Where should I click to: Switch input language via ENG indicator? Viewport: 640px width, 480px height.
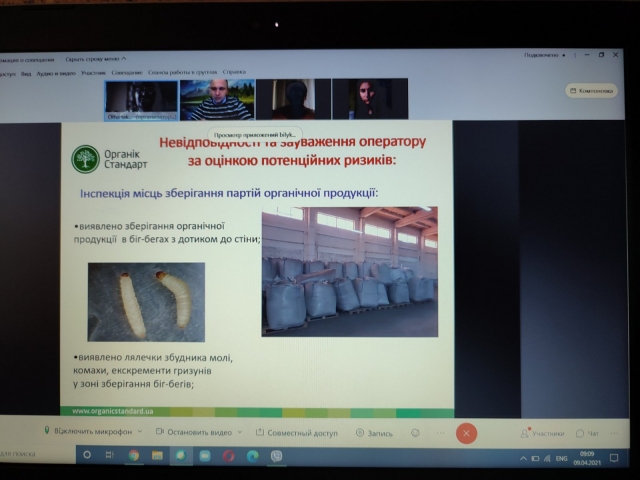click(x=561, y=459)
